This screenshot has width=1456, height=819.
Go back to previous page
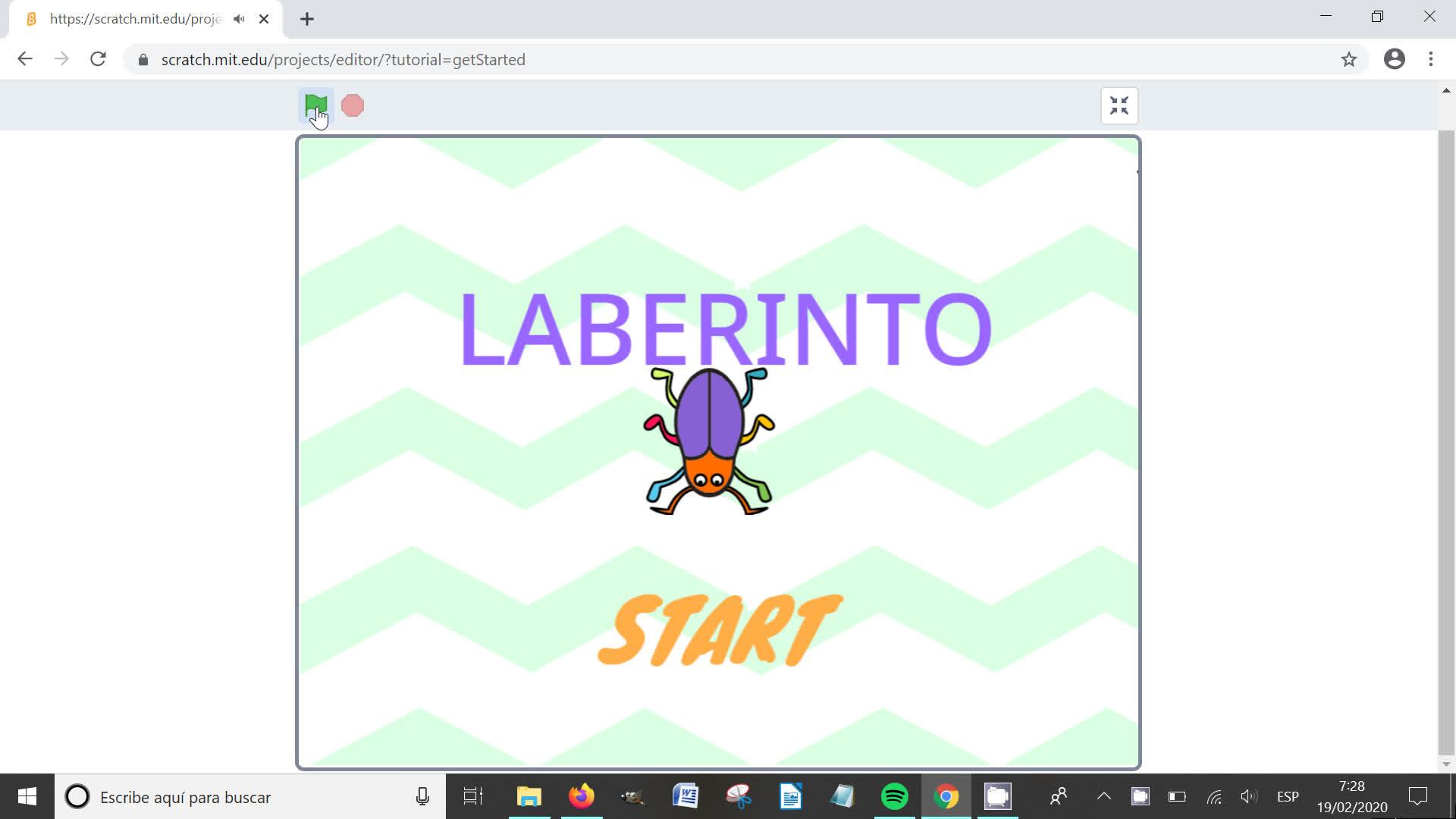click(x=25, y=59)
